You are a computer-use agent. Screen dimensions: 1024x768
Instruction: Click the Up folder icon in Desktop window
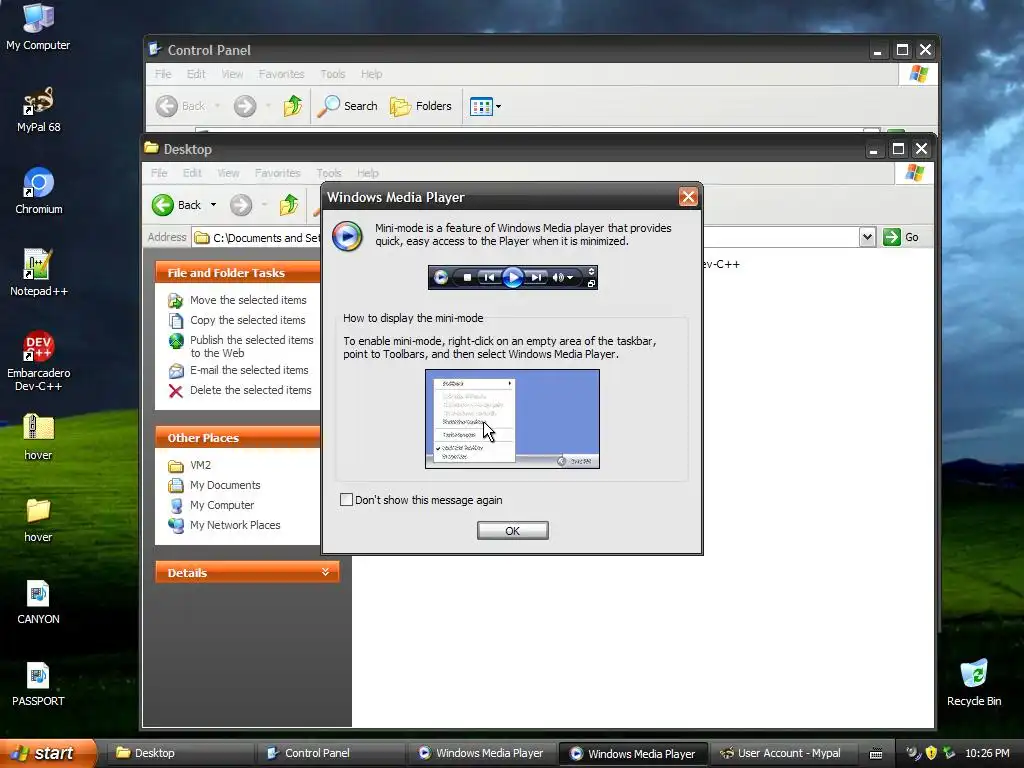click(289, 205)
